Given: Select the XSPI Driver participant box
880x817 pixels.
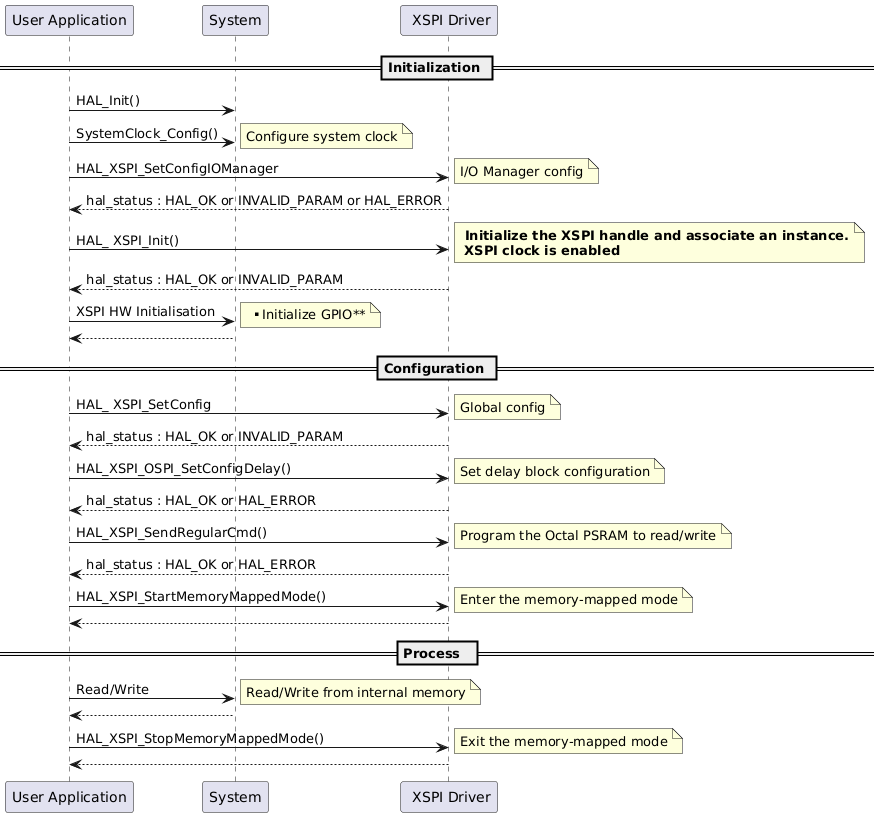Looking at the screenshot, I should [x=448, y=20].
